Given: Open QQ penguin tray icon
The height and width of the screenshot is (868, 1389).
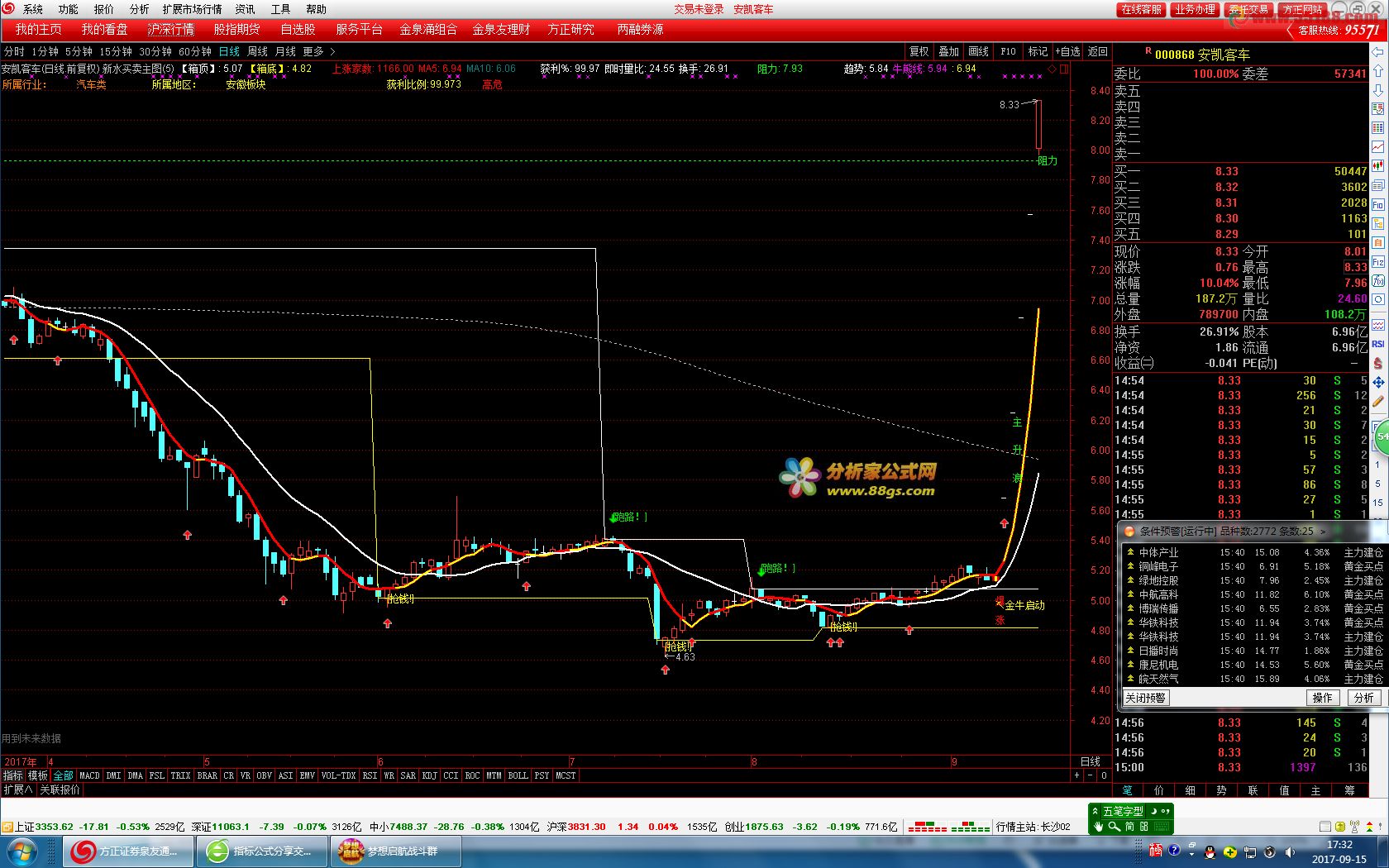Looking at the screenshot, I should pyautogui.click(x=1210, y=851).
